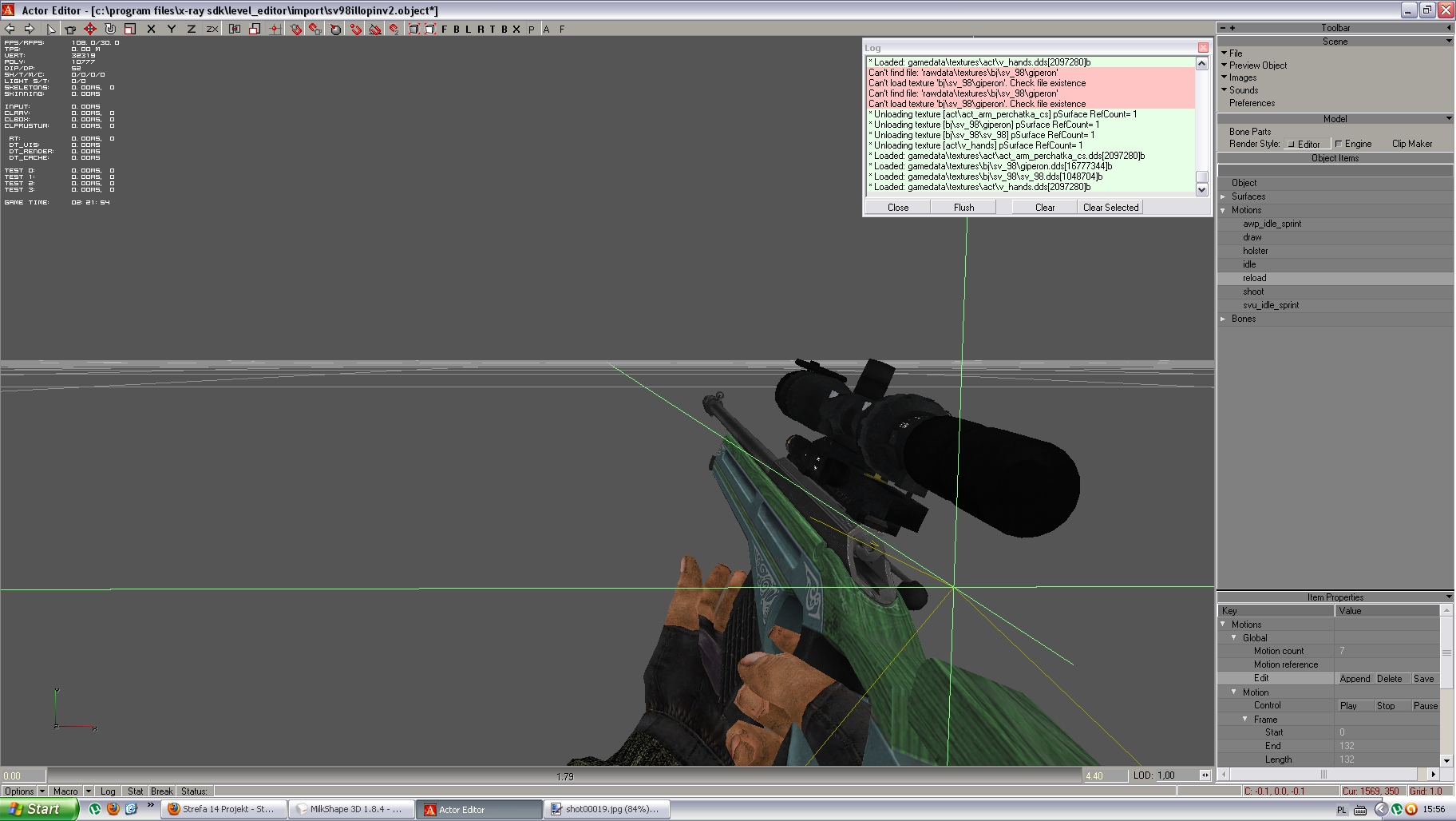This screenshot has width=1456, height=821.
Task: Click the grid snap icon
Action: (x=275, y=29)
